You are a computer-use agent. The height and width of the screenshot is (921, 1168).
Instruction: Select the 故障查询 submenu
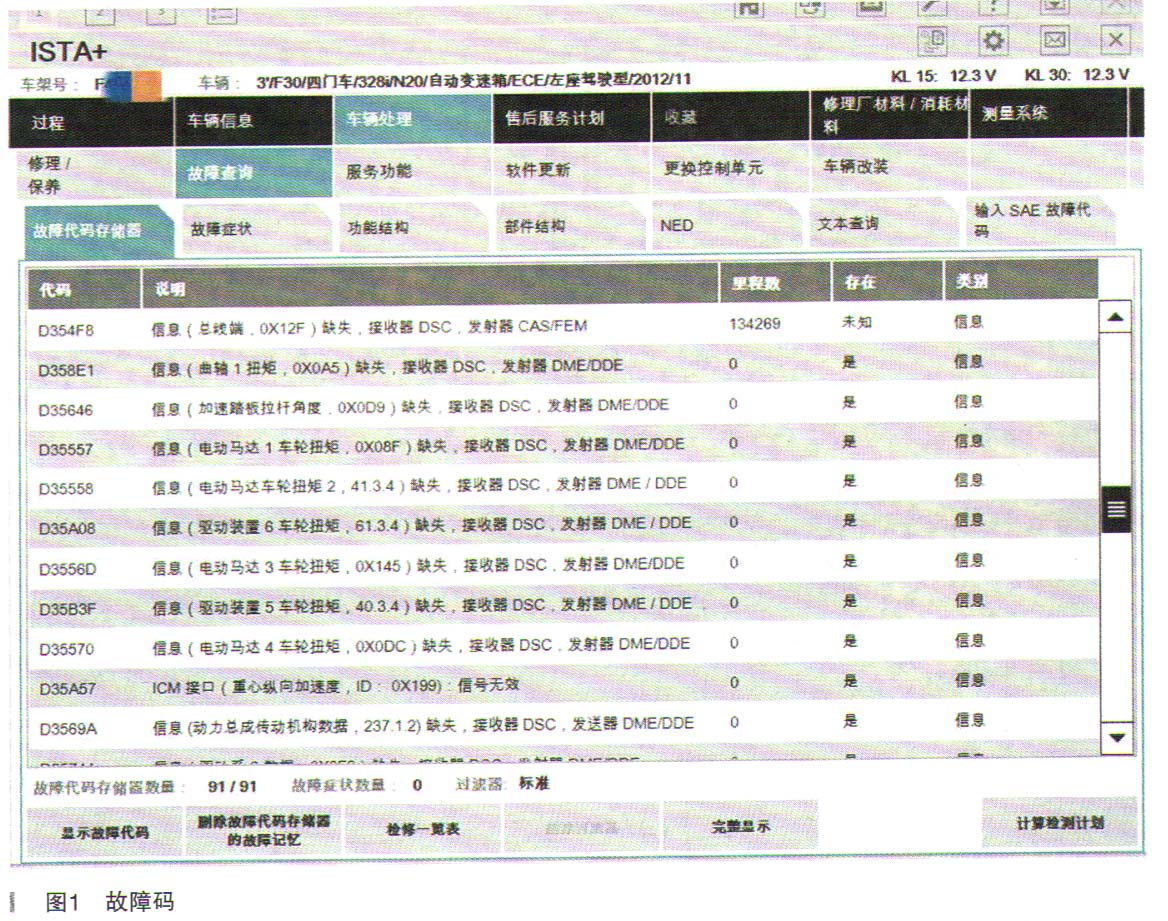(x=253, y=172)
